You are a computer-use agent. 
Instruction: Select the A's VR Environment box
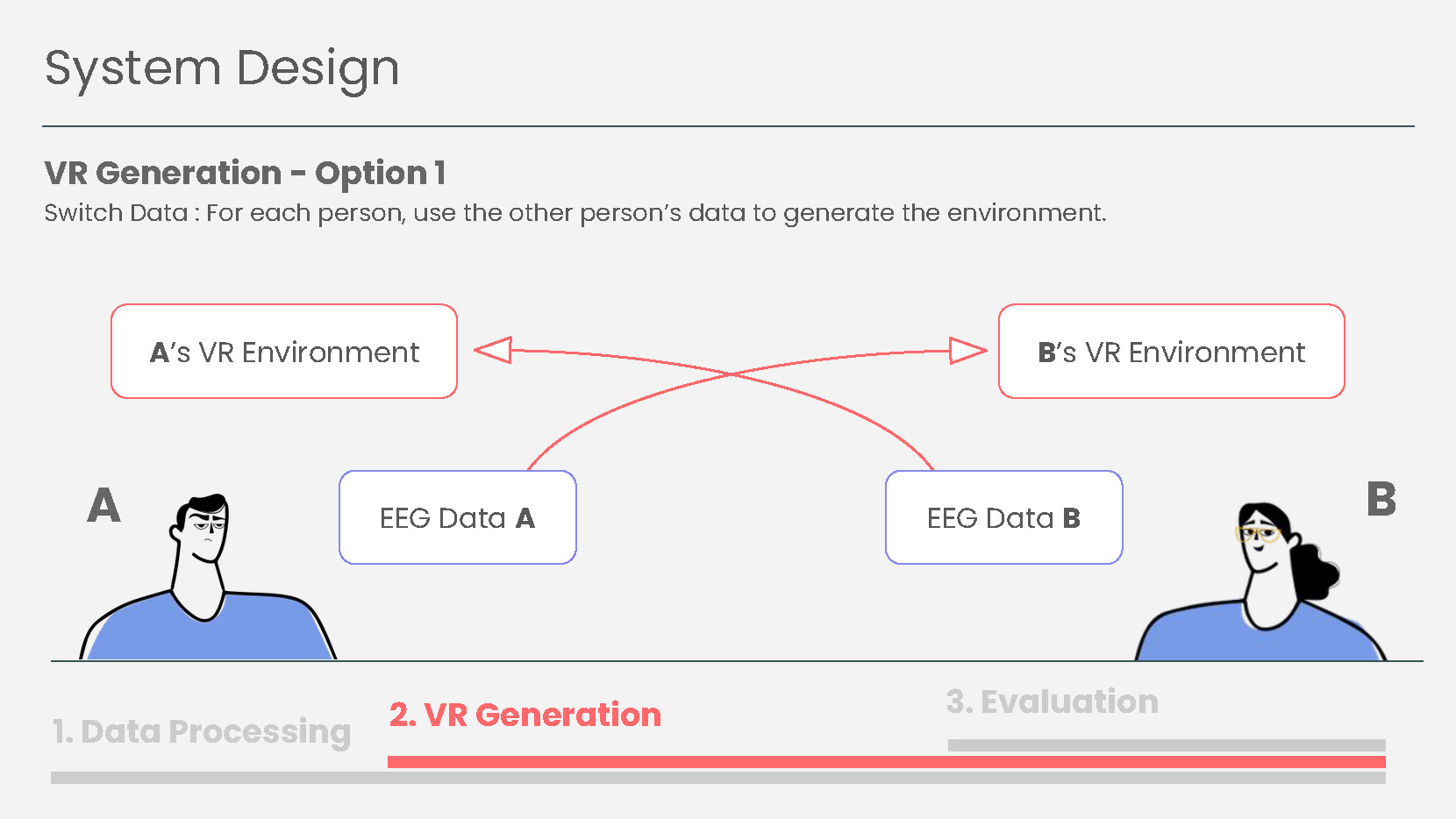(x=284, y=352)
